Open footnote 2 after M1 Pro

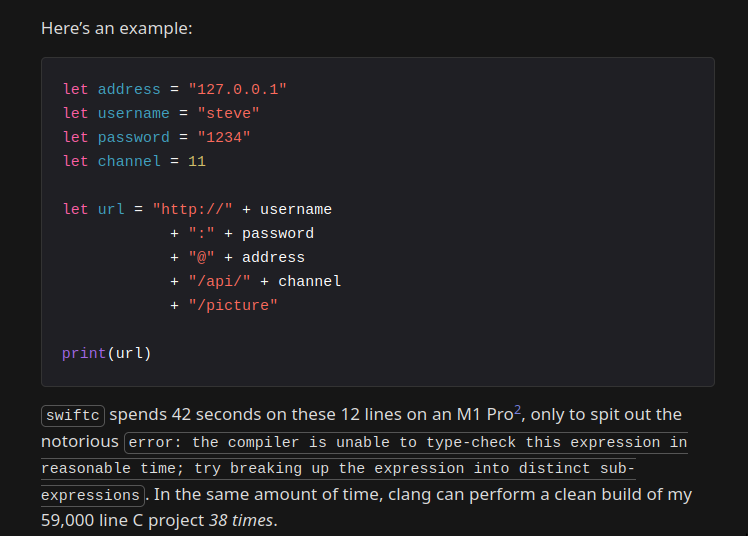(x=519, y=409)
